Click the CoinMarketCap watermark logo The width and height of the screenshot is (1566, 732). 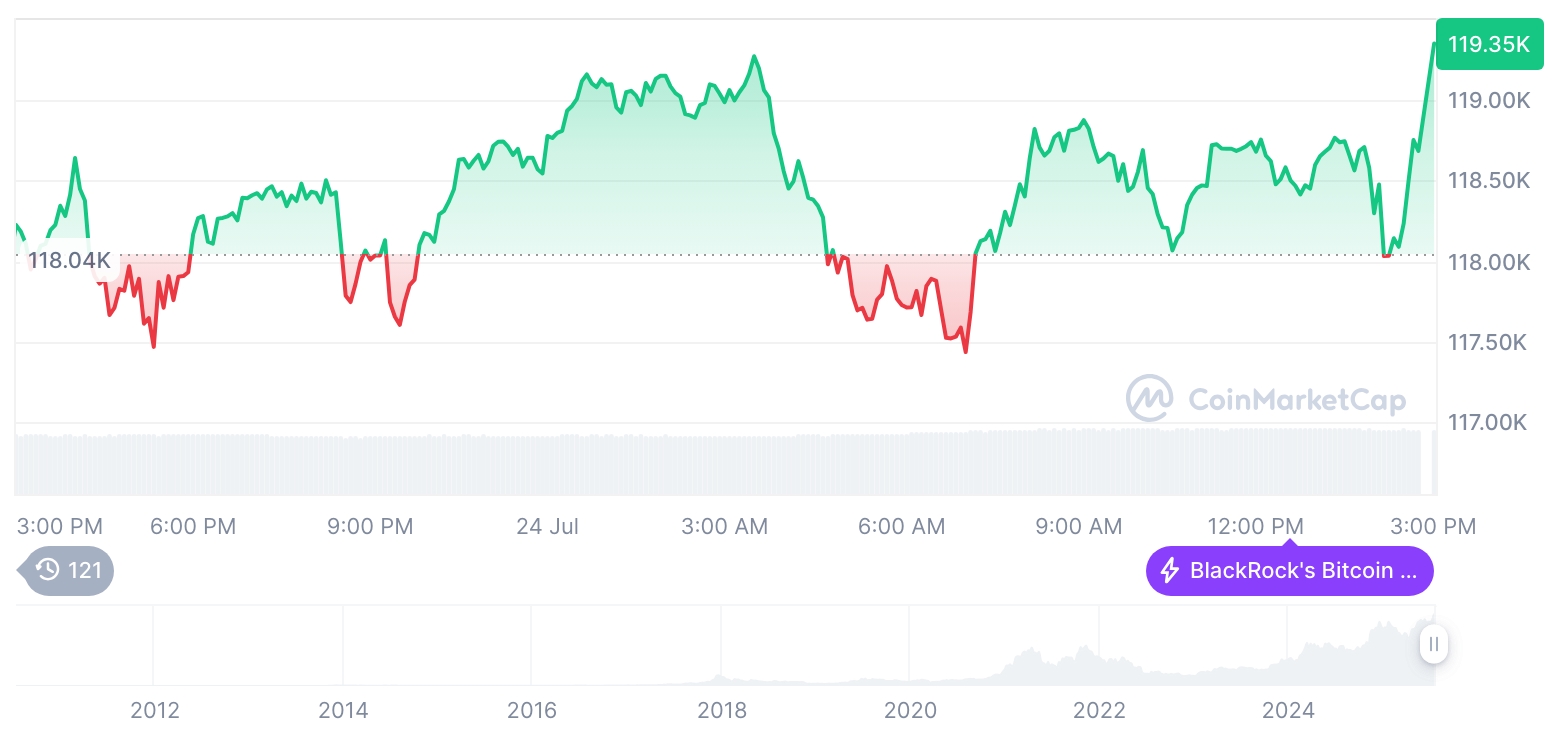[x=1149, y=398]
